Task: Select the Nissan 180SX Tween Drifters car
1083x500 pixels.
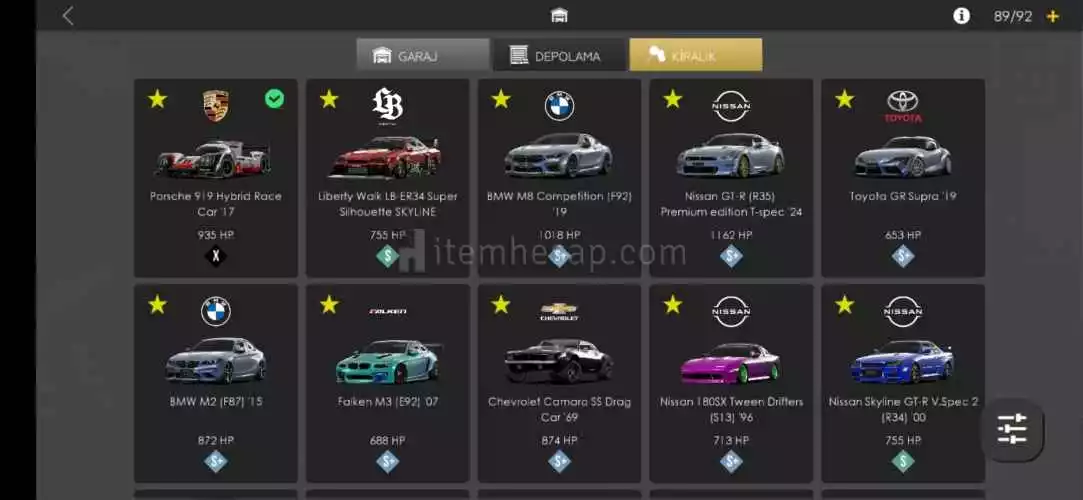Action: (x=731, y=362)
